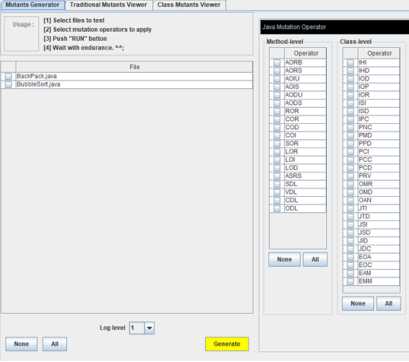
Task: Open the Traditional Mutants Viewer tab
Action: click(108, 5)
